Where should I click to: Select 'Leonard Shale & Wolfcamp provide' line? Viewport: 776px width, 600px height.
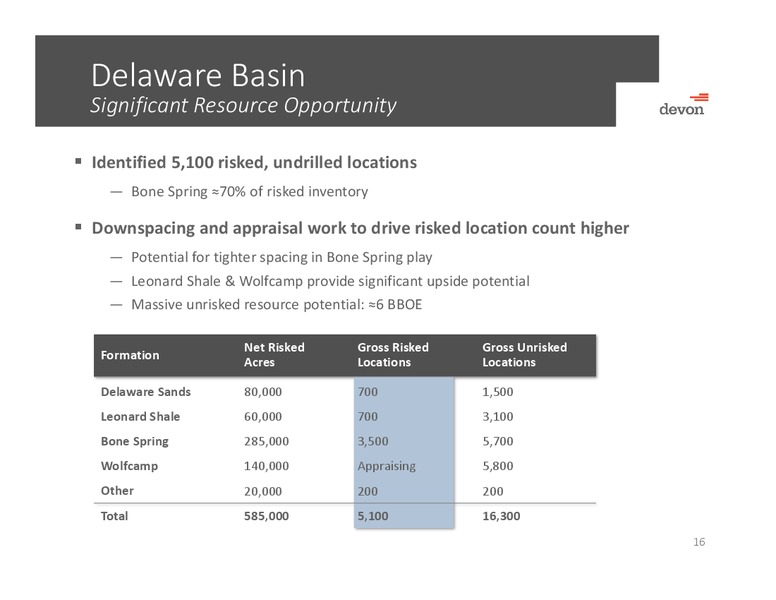[x=330, y=281]
